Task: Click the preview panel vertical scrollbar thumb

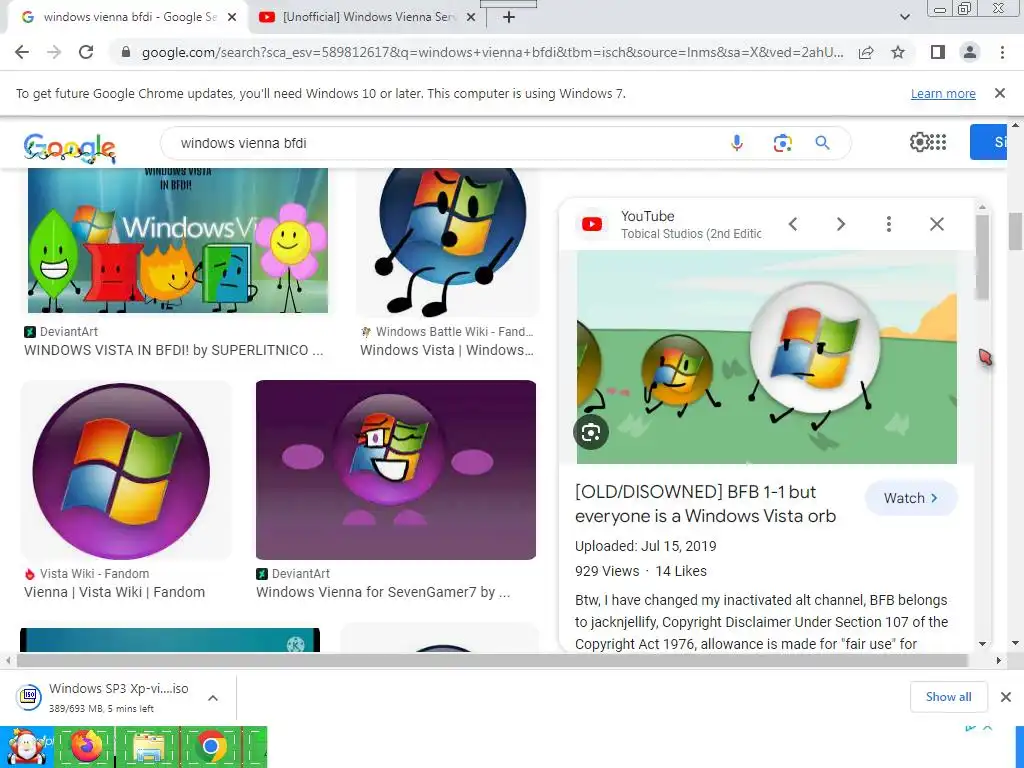Action: [982, 257]
